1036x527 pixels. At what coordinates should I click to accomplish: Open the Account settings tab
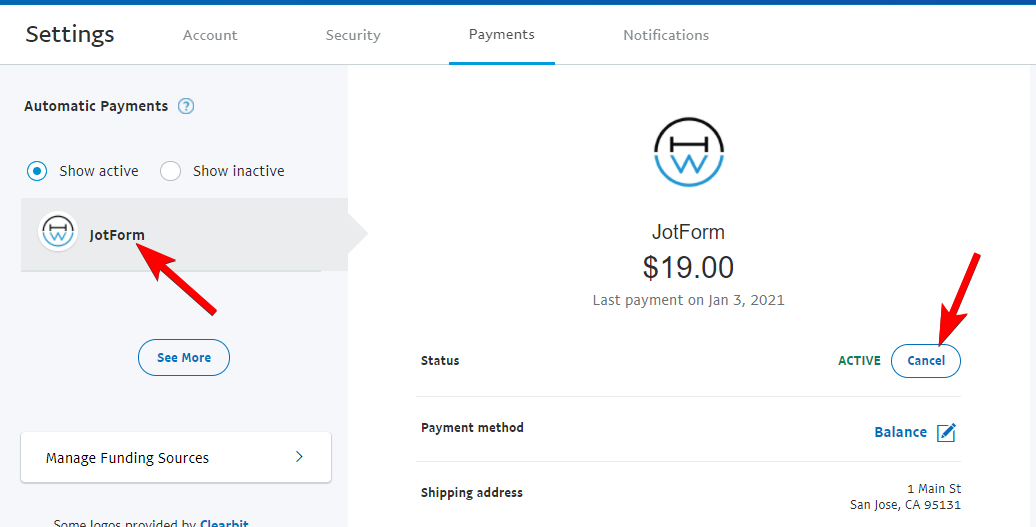(210, 35)
